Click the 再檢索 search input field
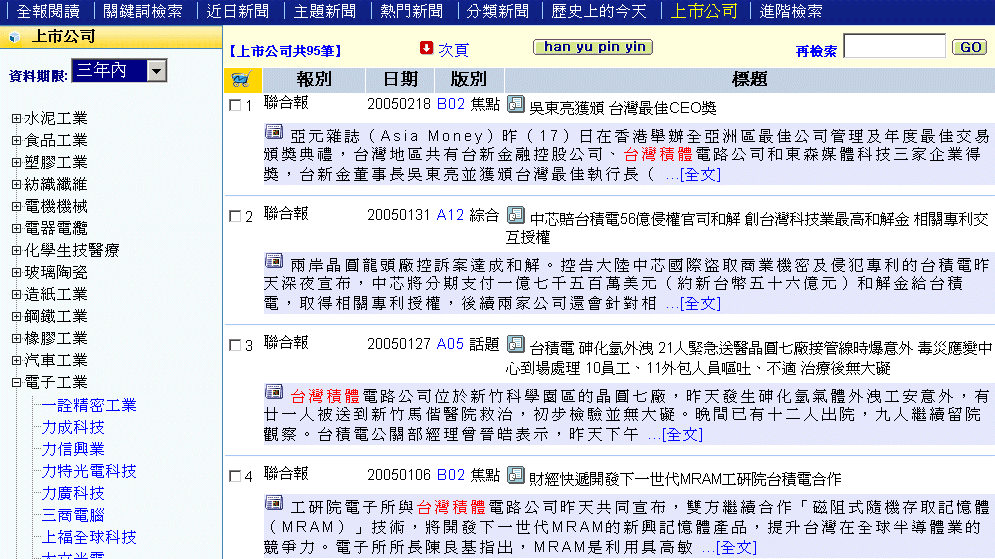995x559 pixels. (894, 47)
